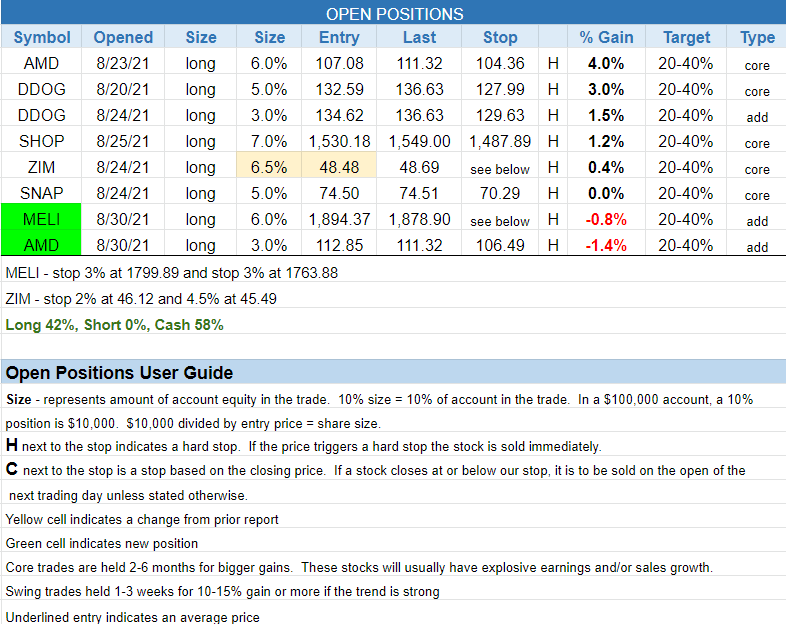Click the Stop column header
This screenshot has width=786, height=624.
pyautogui.click(x=500, y=37)
